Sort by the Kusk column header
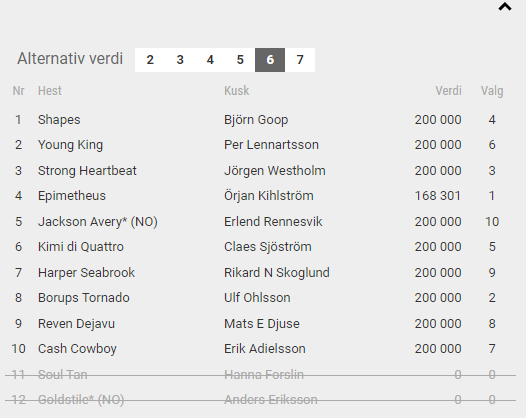Image resolution: width=526 pixels, height=418 pixels. pos(236,91)
